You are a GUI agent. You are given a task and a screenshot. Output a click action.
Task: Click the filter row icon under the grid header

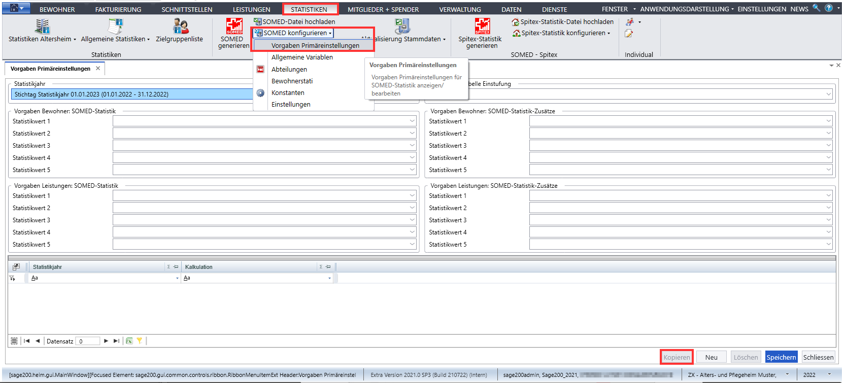tap(13, 278)
